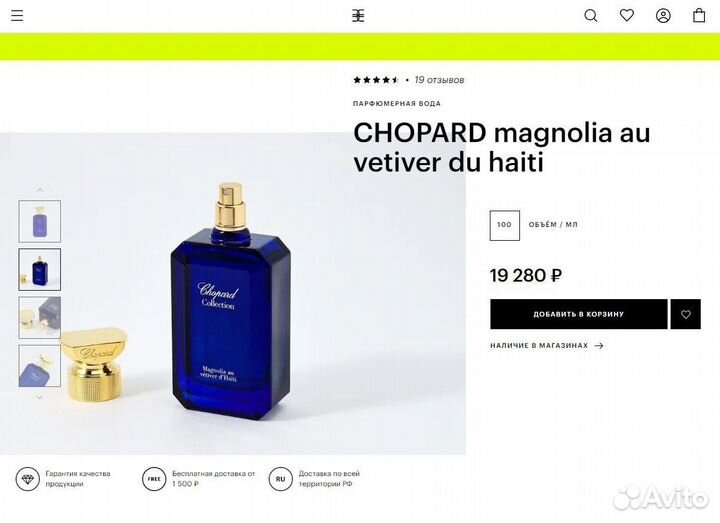Viewport: 720px width, 523px height.
Task: Add the perfume to the wishlist heart button
Action: [686, 314]
